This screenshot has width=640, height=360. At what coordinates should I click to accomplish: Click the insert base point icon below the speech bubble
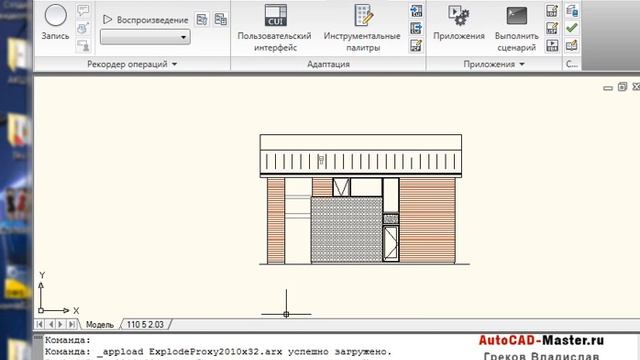83,28
